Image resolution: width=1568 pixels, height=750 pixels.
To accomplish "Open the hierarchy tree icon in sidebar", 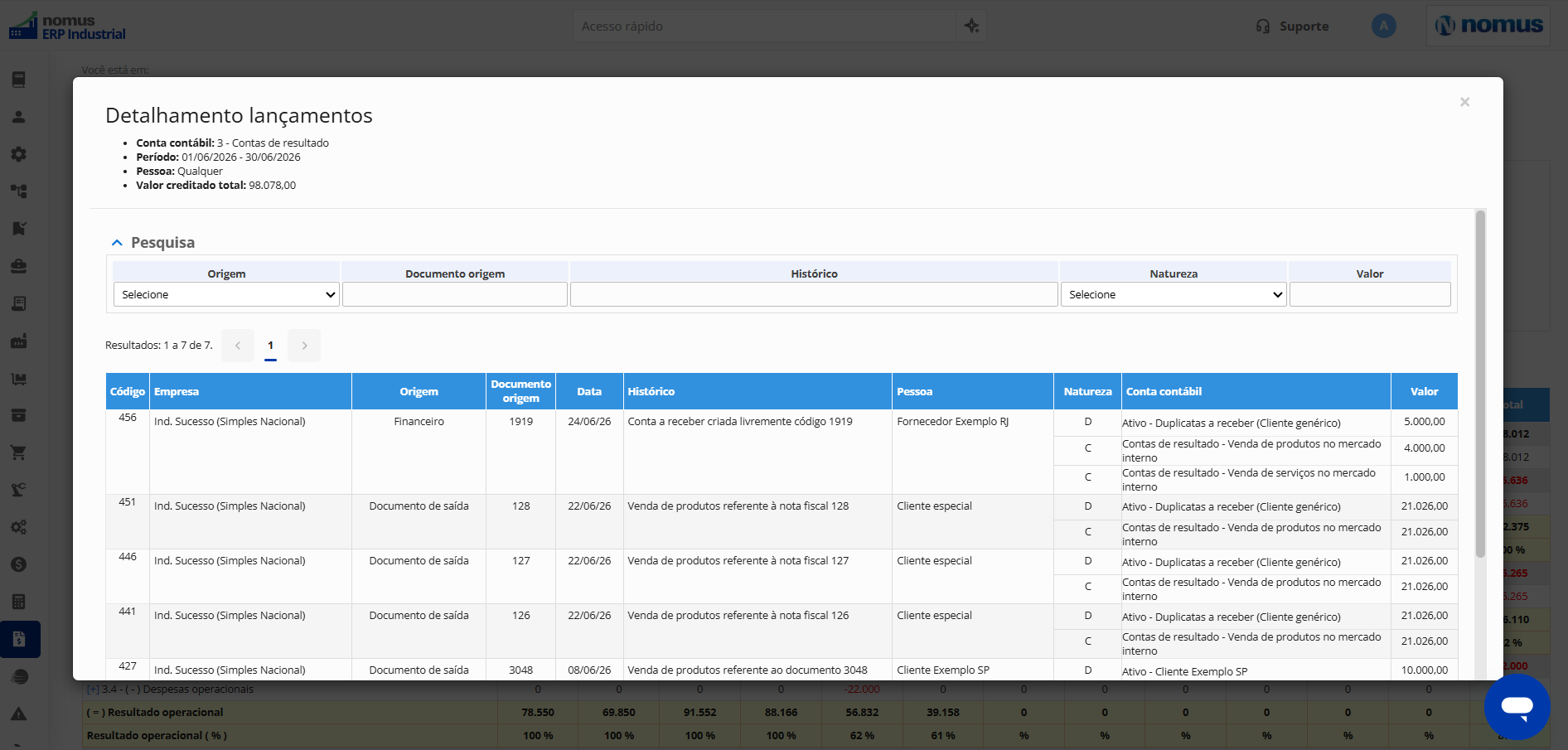I will (19, 191).
